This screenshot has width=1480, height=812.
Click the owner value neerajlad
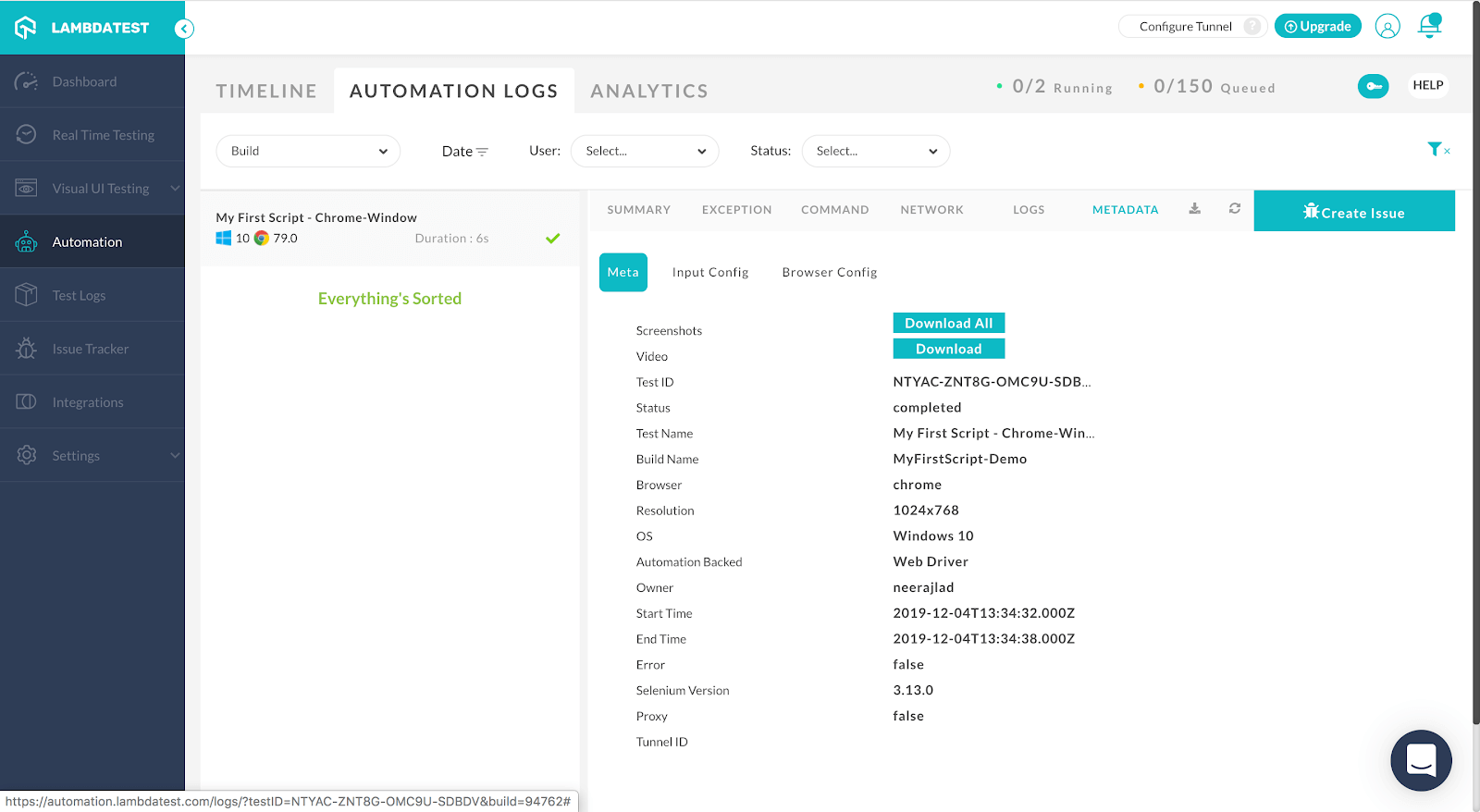tap(923, 587)
